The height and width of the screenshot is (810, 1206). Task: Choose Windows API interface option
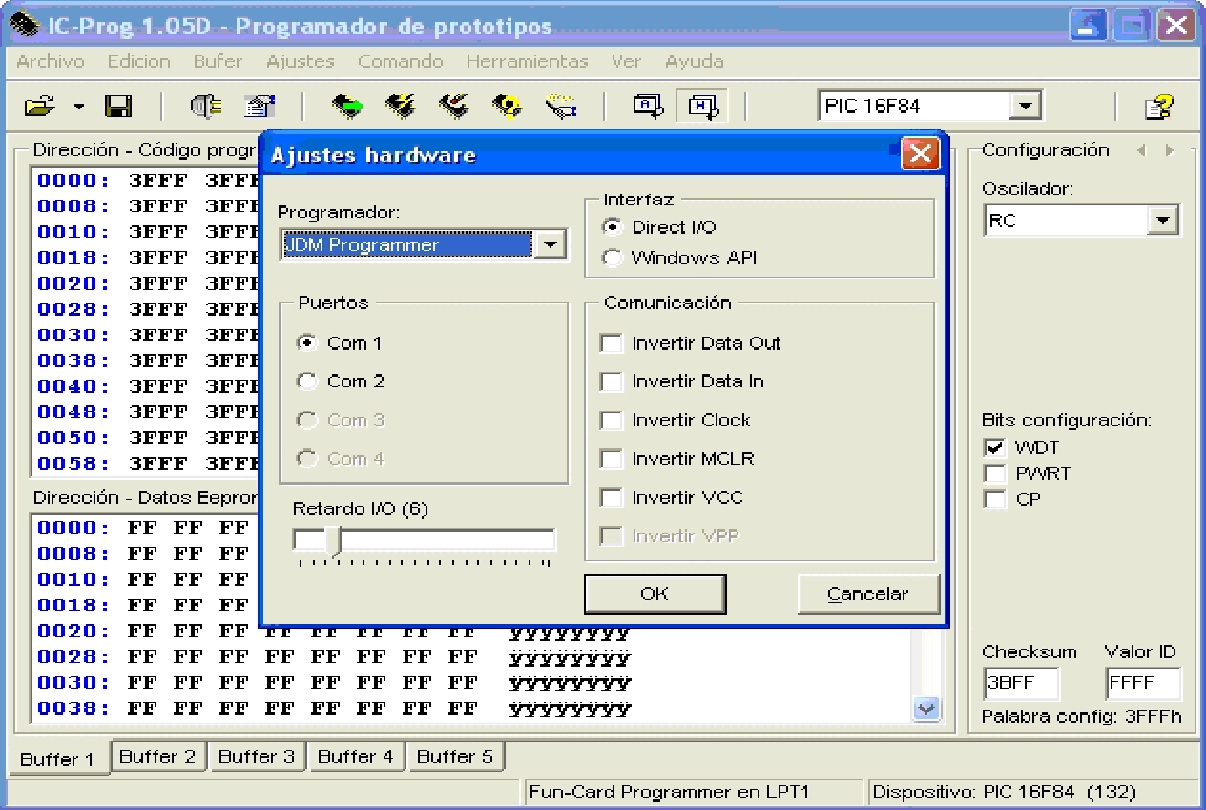pyautogui.click(x=612, y=258)
